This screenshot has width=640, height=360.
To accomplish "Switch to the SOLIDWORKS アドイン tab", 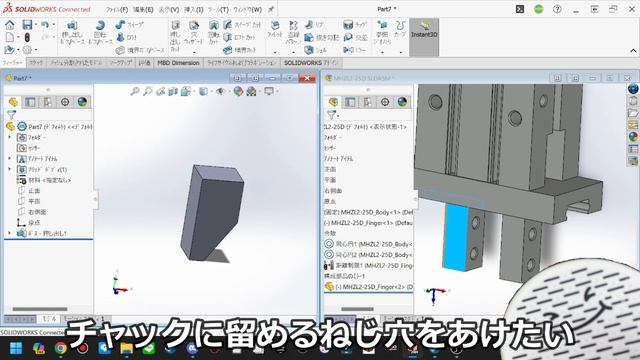I will (311, 63).
